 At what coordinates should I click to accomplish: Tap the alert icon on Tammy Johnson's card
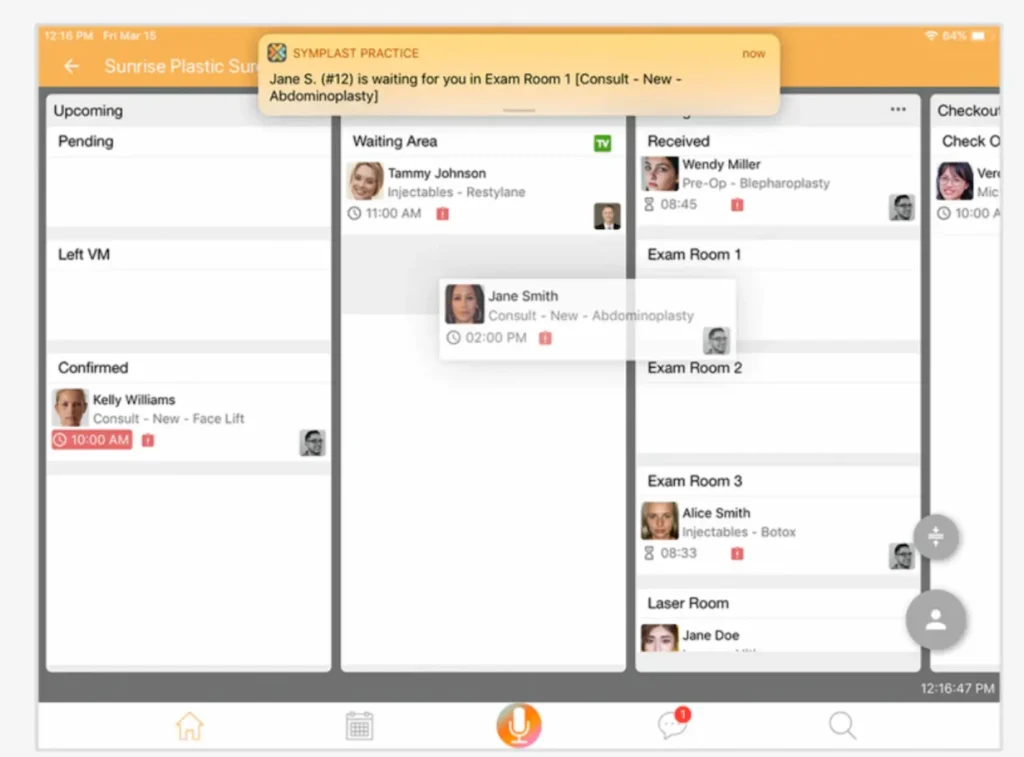click(442, 214)
